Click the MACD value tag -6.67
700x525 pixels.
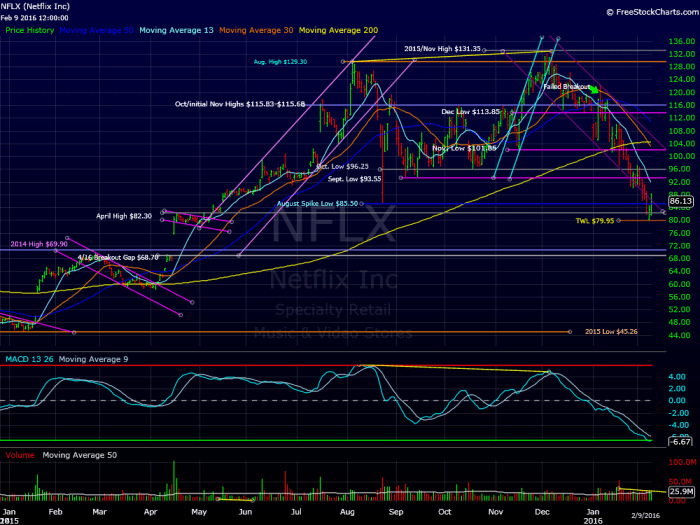point(681,442)
